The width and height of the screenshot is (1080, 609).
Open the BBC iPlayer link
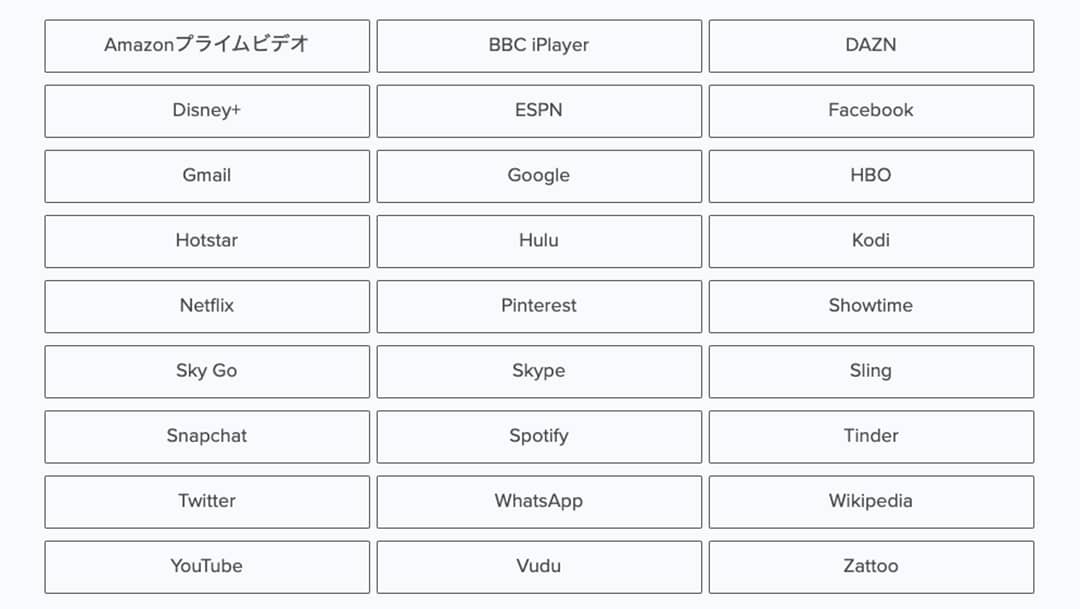click(x=539, y=46)
